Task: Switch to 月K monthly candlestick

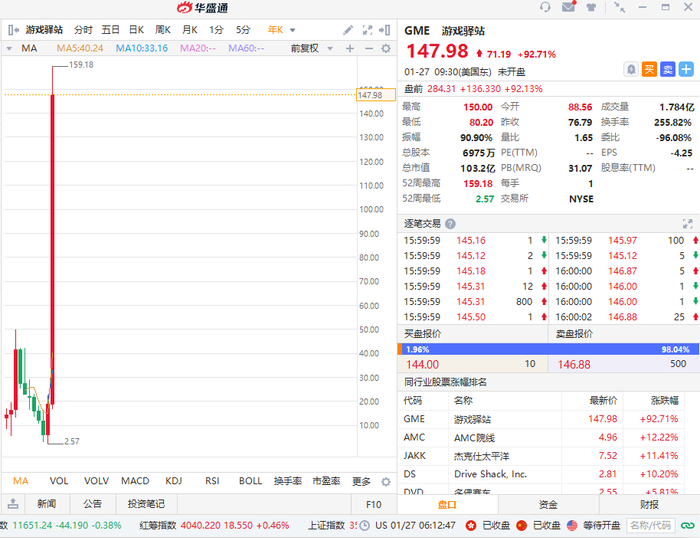Action: [190, 30]
